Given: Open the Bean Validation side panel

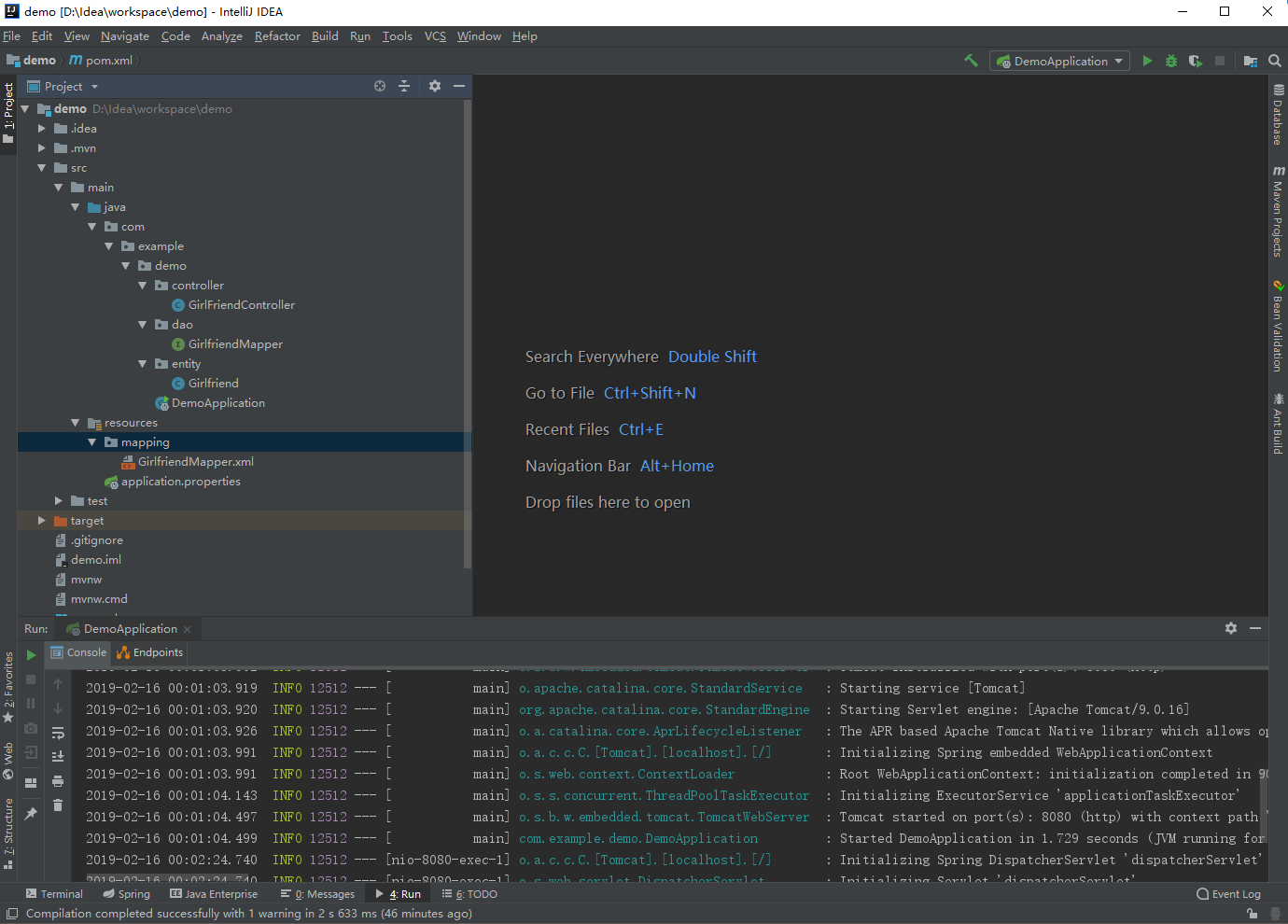Looking at the screenshot, I should [x=1278, y=326].
